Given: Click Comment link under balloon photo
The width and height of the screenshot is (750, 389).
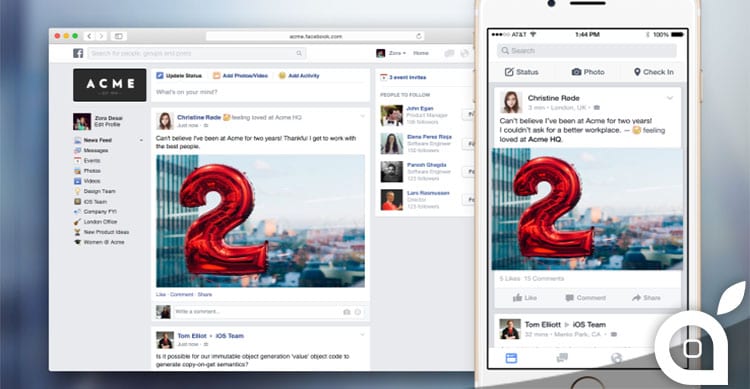Looking at the screenshot, I should (x=182, y=294).
